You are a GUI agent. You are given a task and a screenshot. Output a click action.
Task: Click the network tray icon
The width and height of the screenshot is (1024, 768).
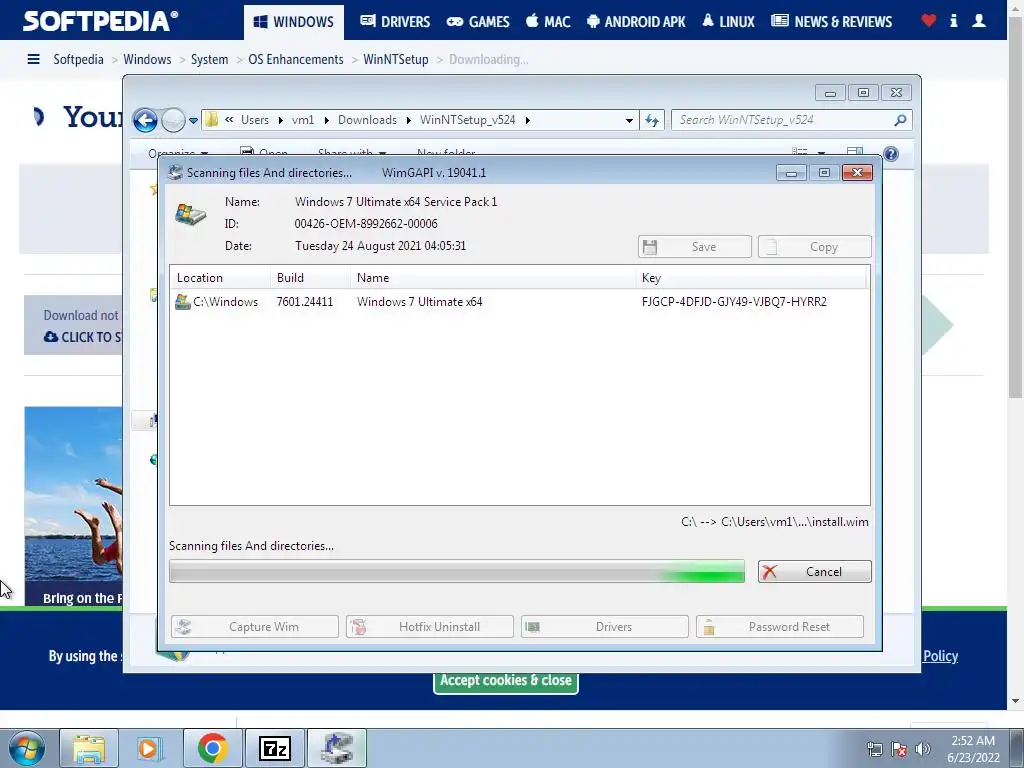click(x=874, y=749)
